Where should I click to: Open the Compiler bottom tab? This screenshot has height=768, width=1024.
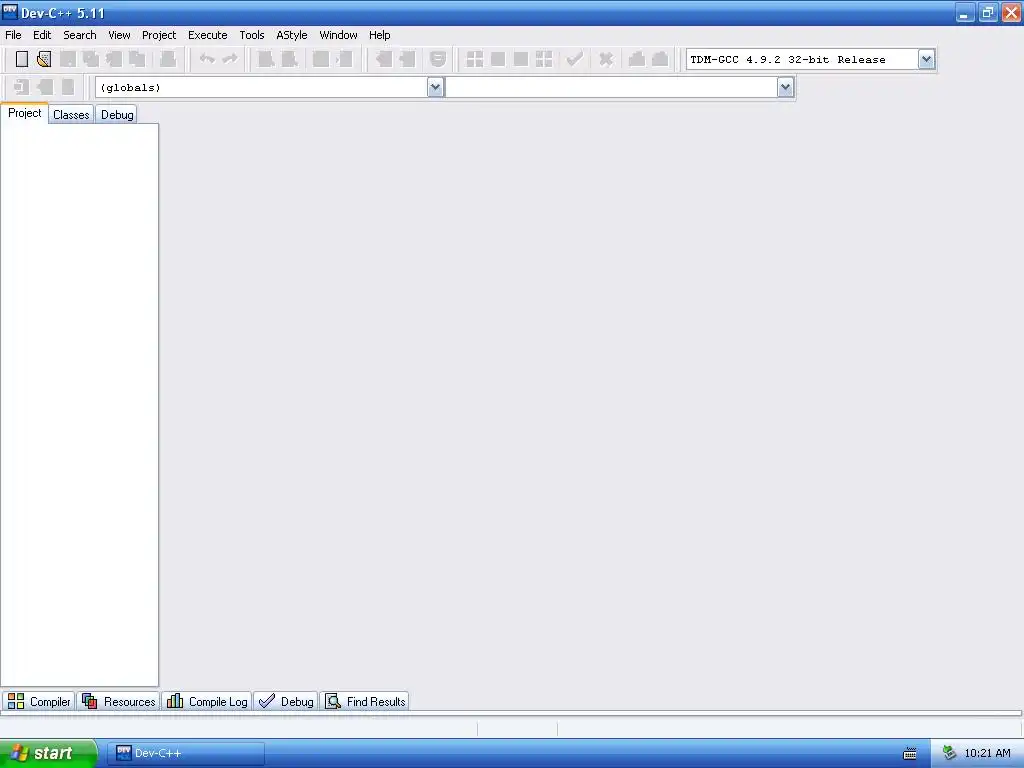(x=39, y=701)
